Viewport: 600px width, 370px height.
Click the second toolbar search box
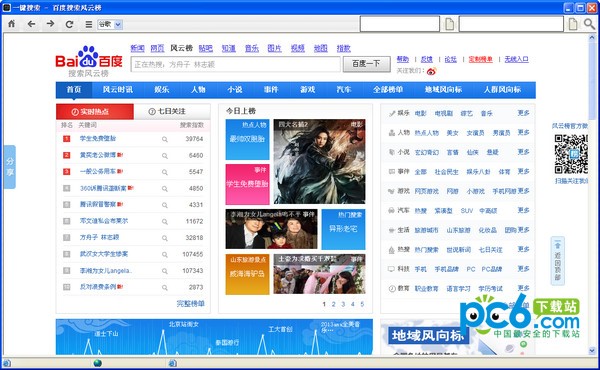(x=511, y=24)
